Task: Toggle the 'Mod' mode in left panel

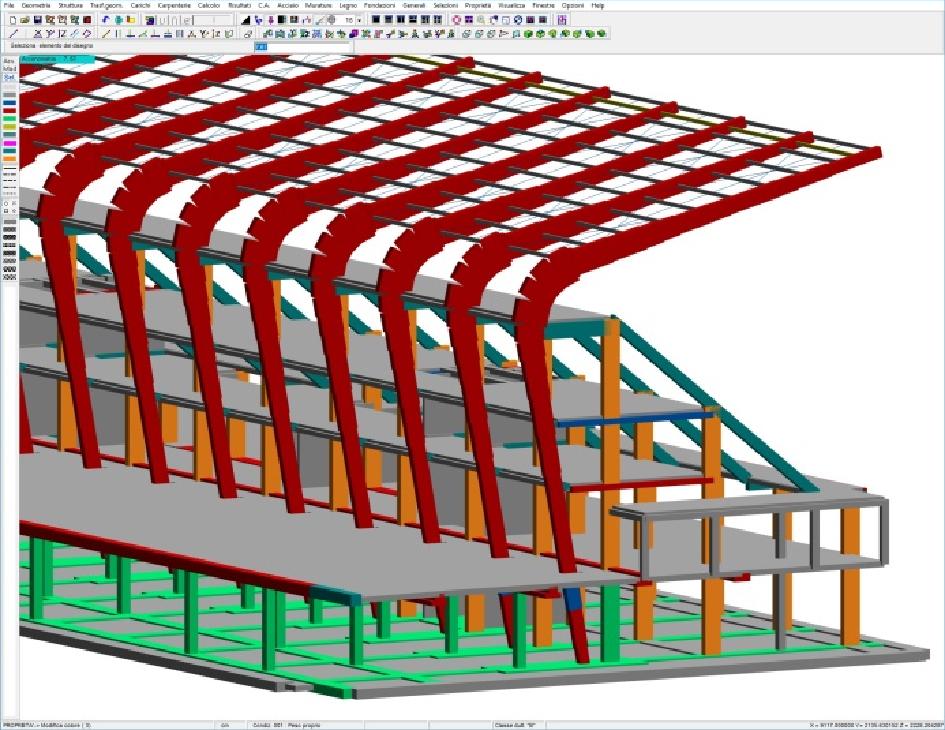Action: point(9,68)
